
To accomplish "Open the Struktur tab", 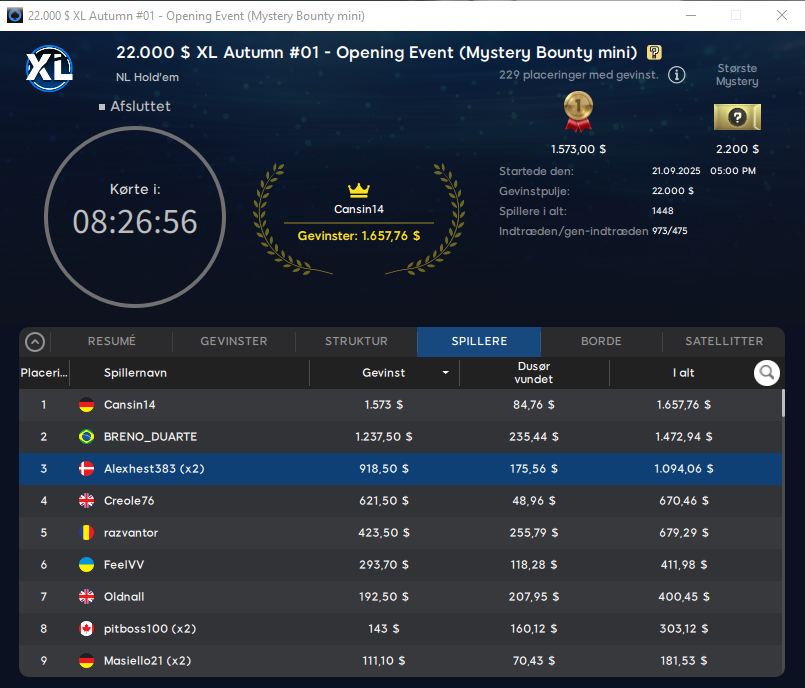I will click(356, 341).
